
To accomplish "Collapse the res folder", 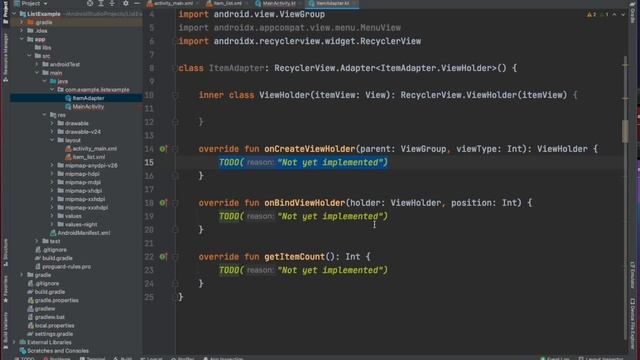I will click(x=44, y=115).
